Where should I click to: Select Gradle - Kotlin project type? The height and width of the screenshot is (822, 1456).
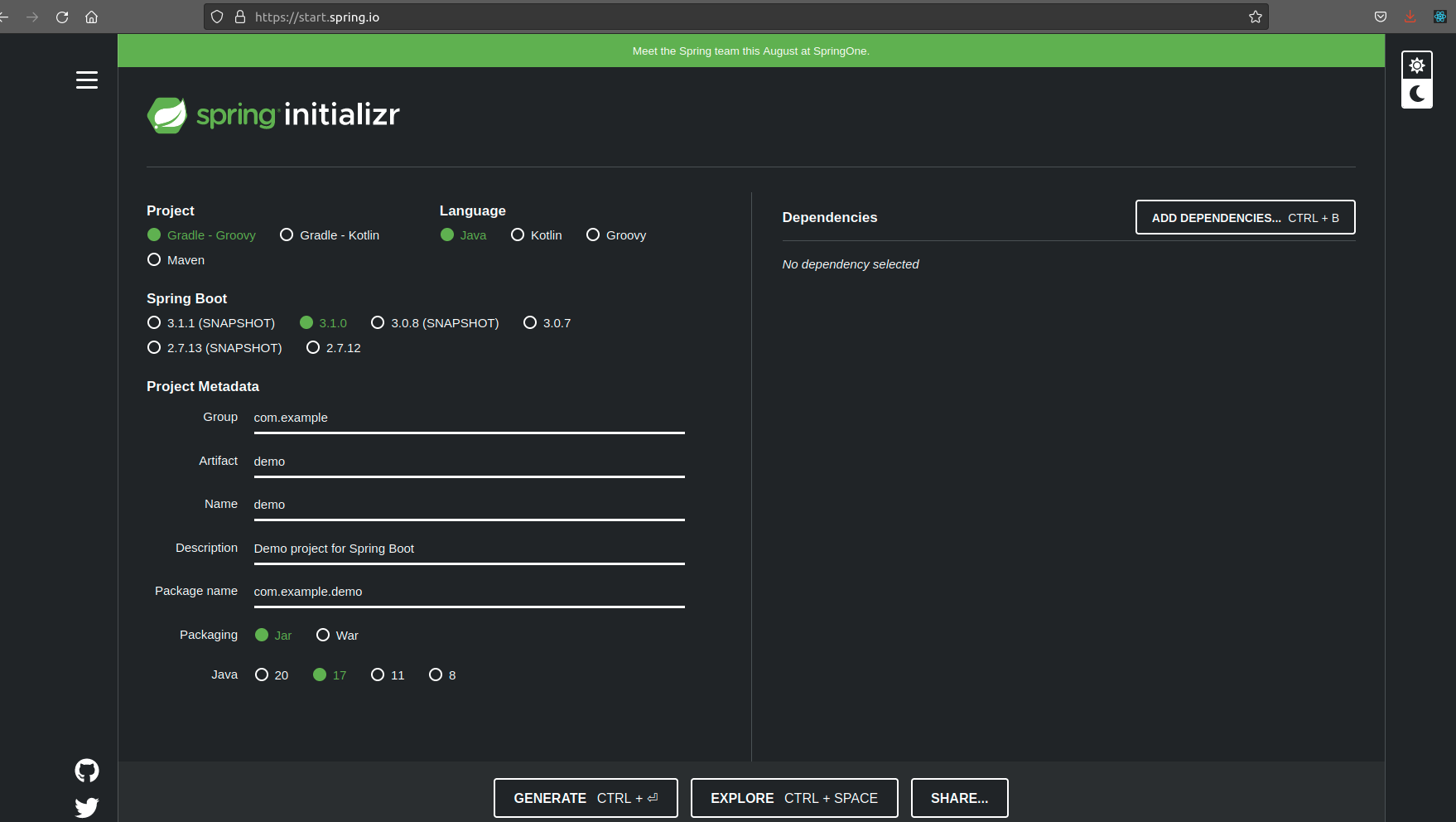pyautogui.click(x=330, y=235)
